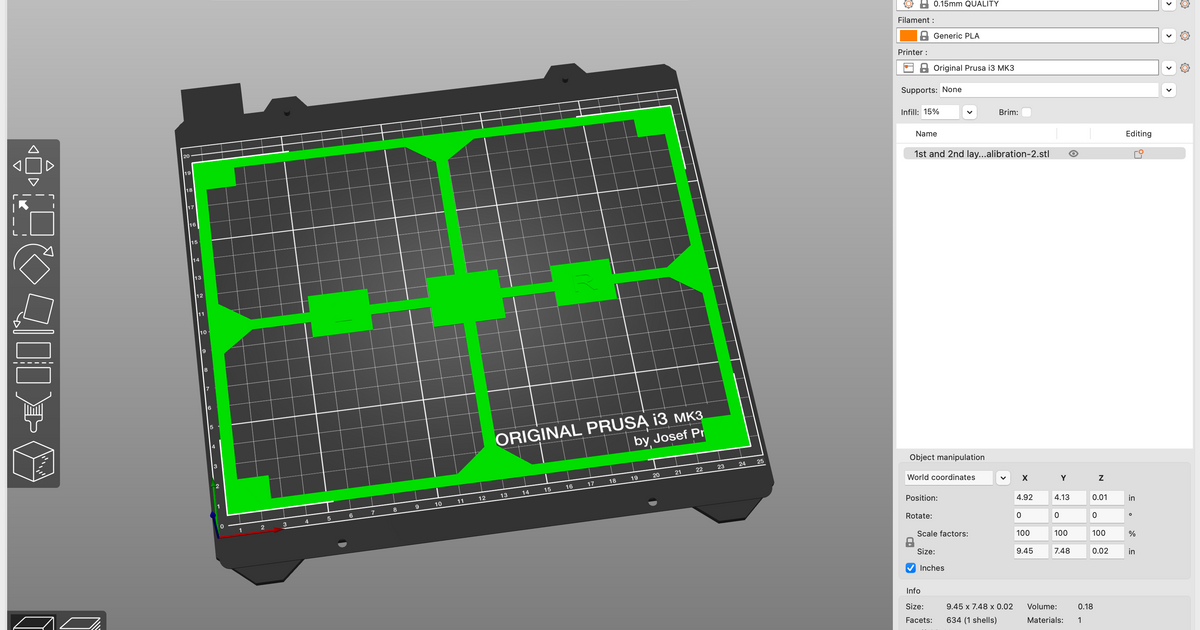Viewport: 1200px width, 630px height.
Task: Click the Name column header
Action: [x=927, y=133]
